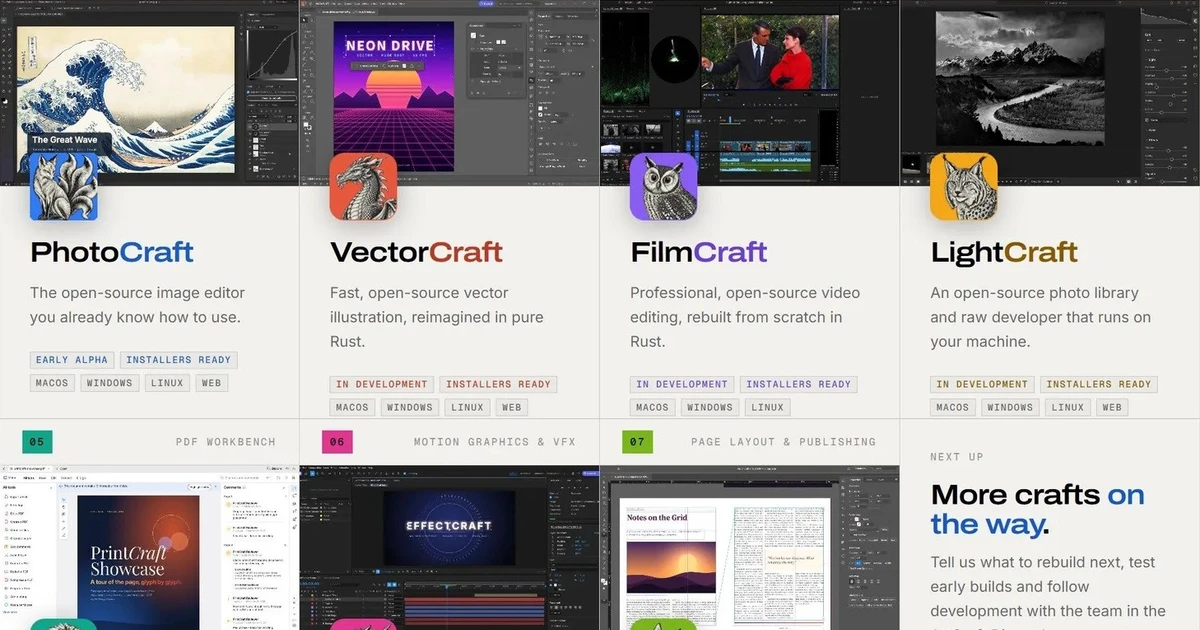The image size is (1200, 630).
Task: Open the LightCraft black-and-white landscape screenshot
Action: [x=1050, y=92]
